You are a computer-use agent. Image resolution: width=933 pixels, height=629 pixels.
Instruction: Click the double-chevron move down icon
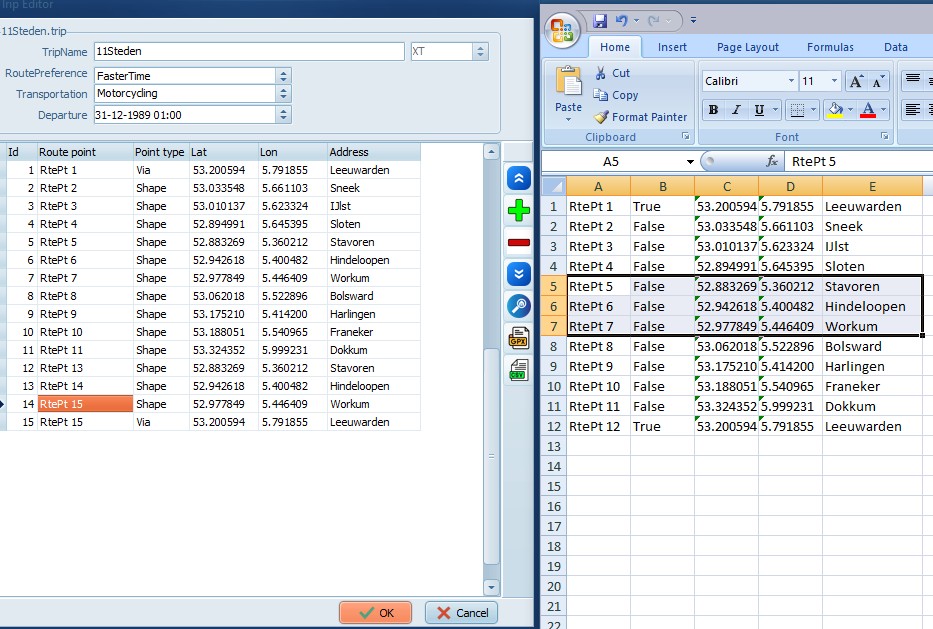(519, 274)
